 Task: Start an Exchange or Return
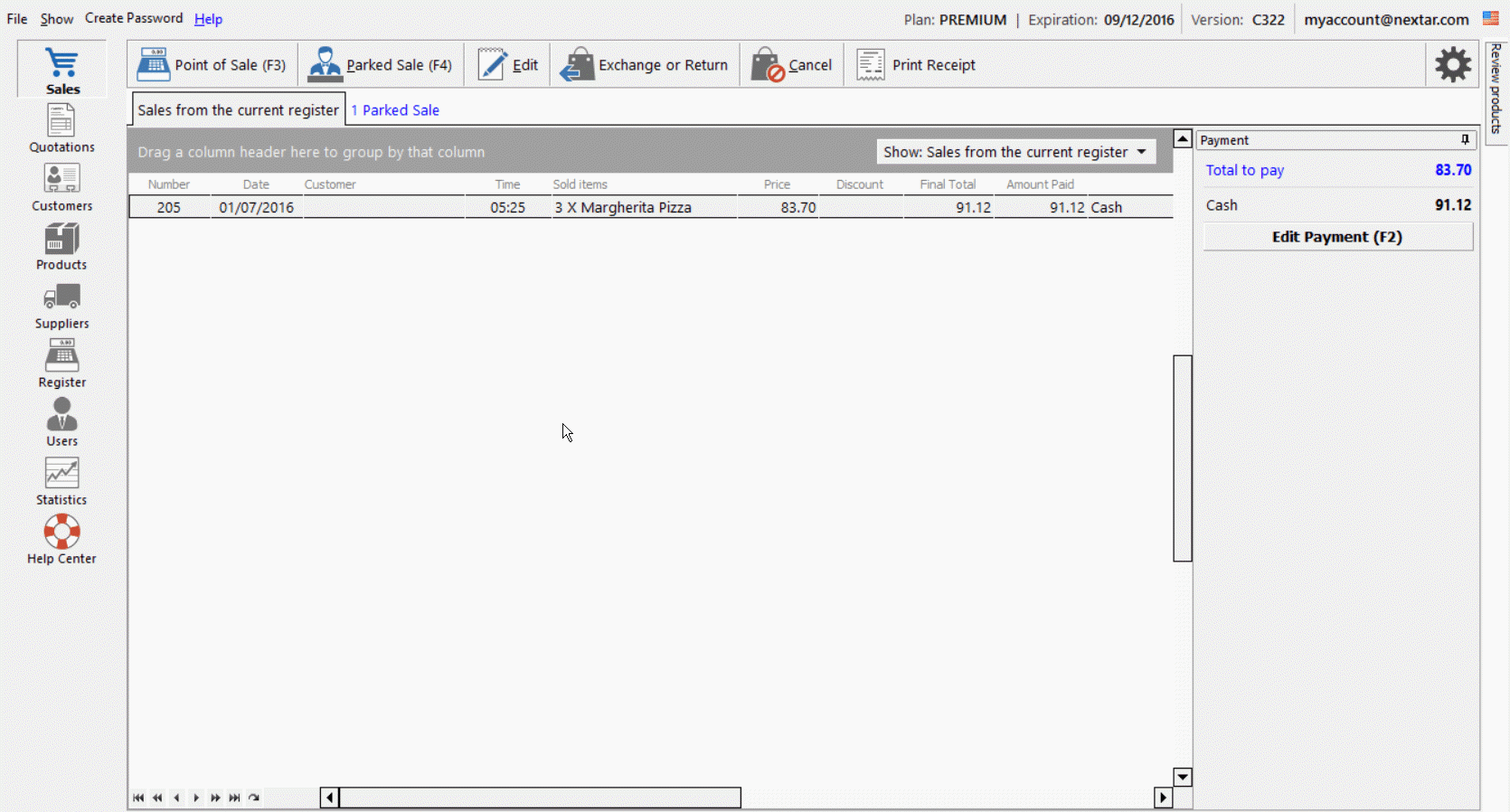(x=644, y=65)
